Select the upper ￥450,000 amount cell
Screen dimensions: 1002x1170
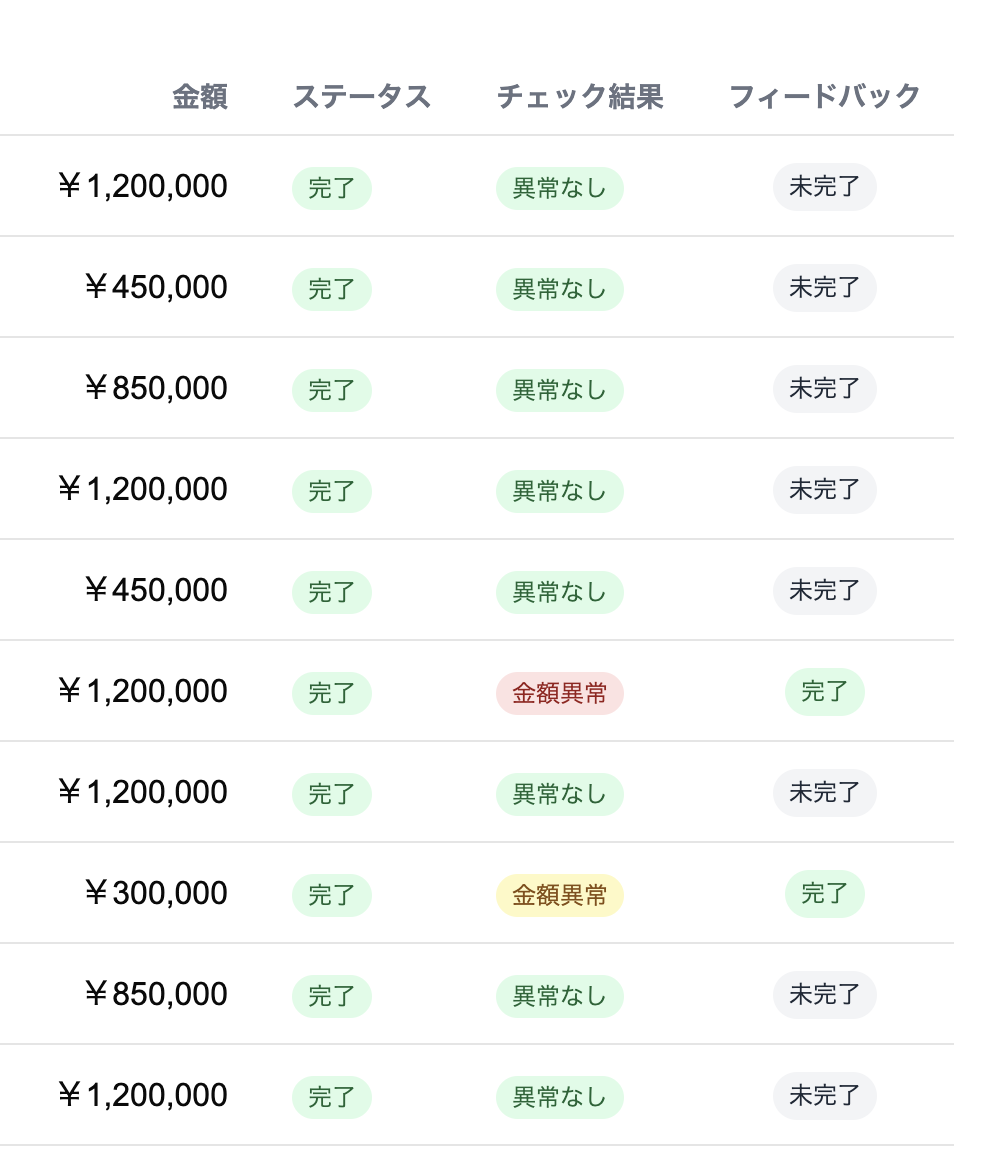tap(156, 287)
